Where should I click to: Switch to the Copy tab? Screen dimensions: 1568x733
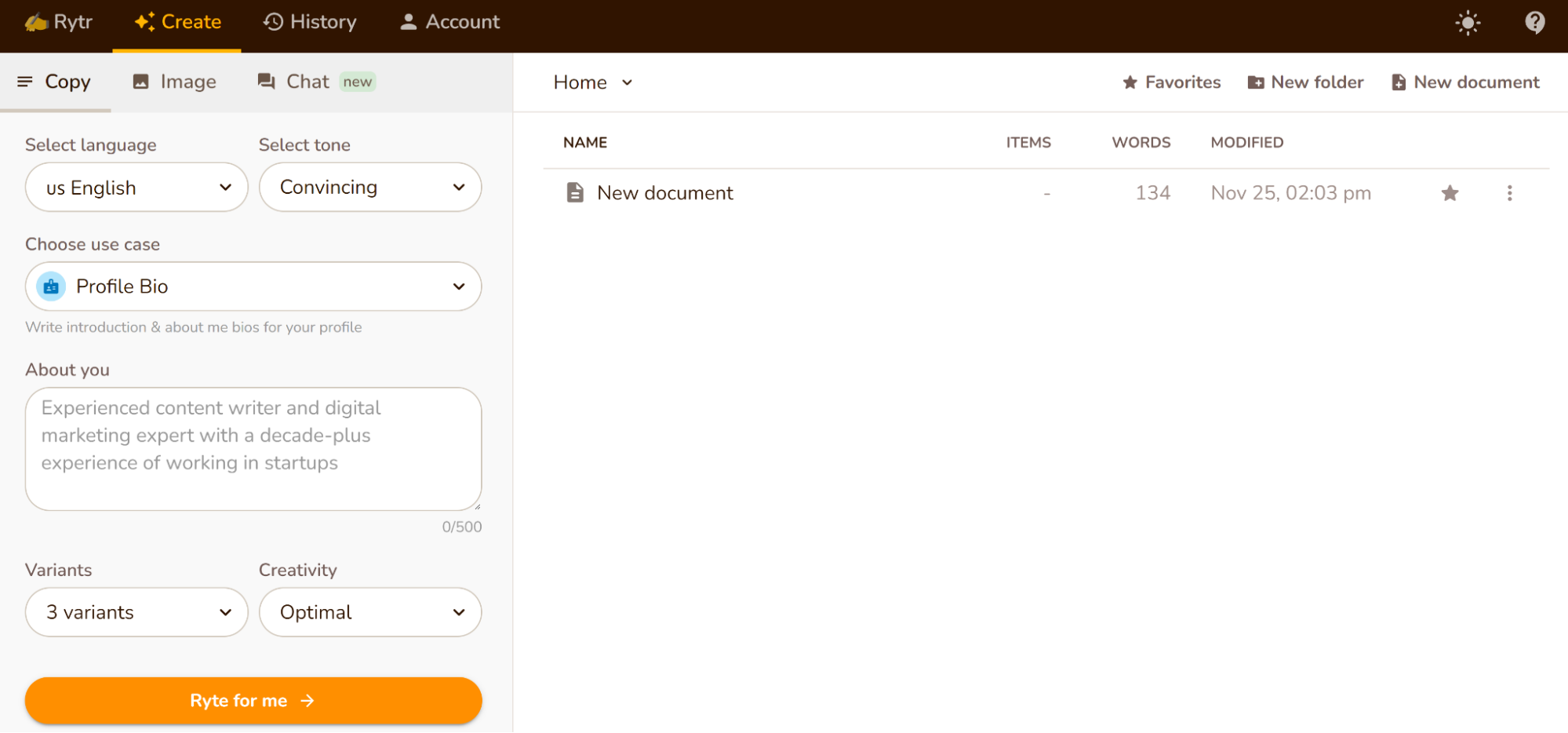coord(54,82)
